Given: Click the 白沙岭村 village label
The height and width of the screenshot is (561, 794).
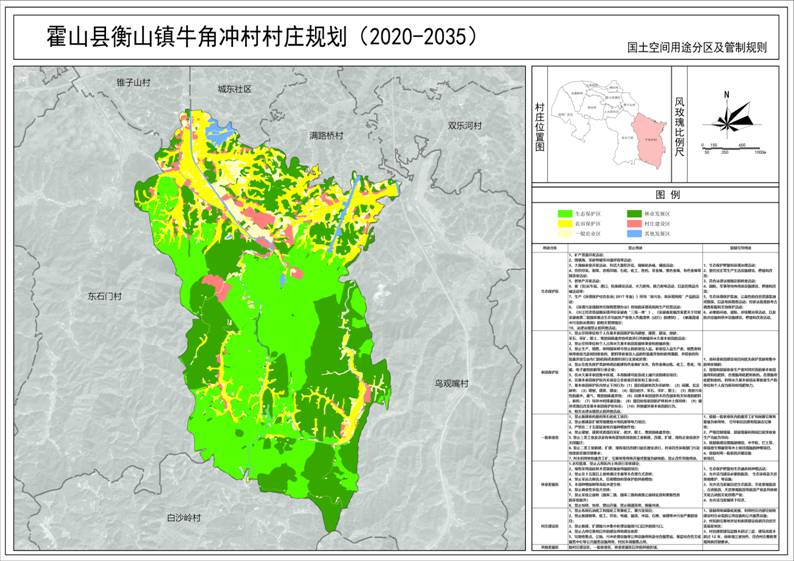Looking at the screenshot, I should pos(184,519).
